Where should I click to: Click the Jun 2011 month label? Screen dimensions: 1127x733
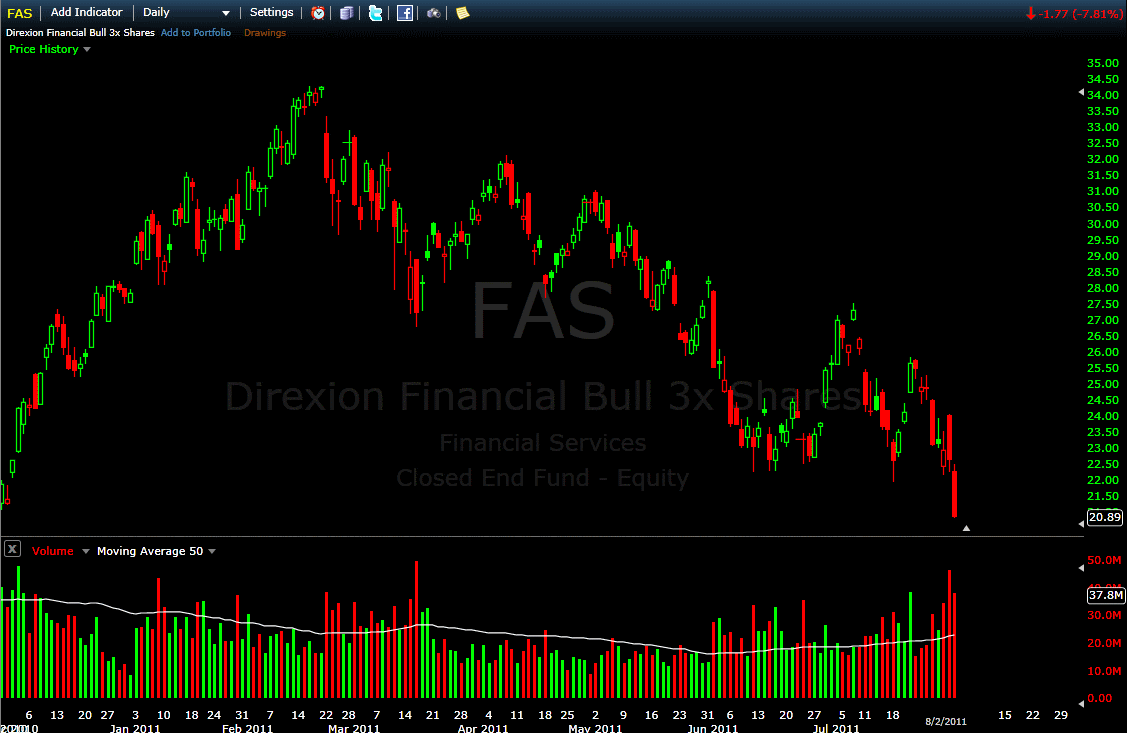pos(713,728)
